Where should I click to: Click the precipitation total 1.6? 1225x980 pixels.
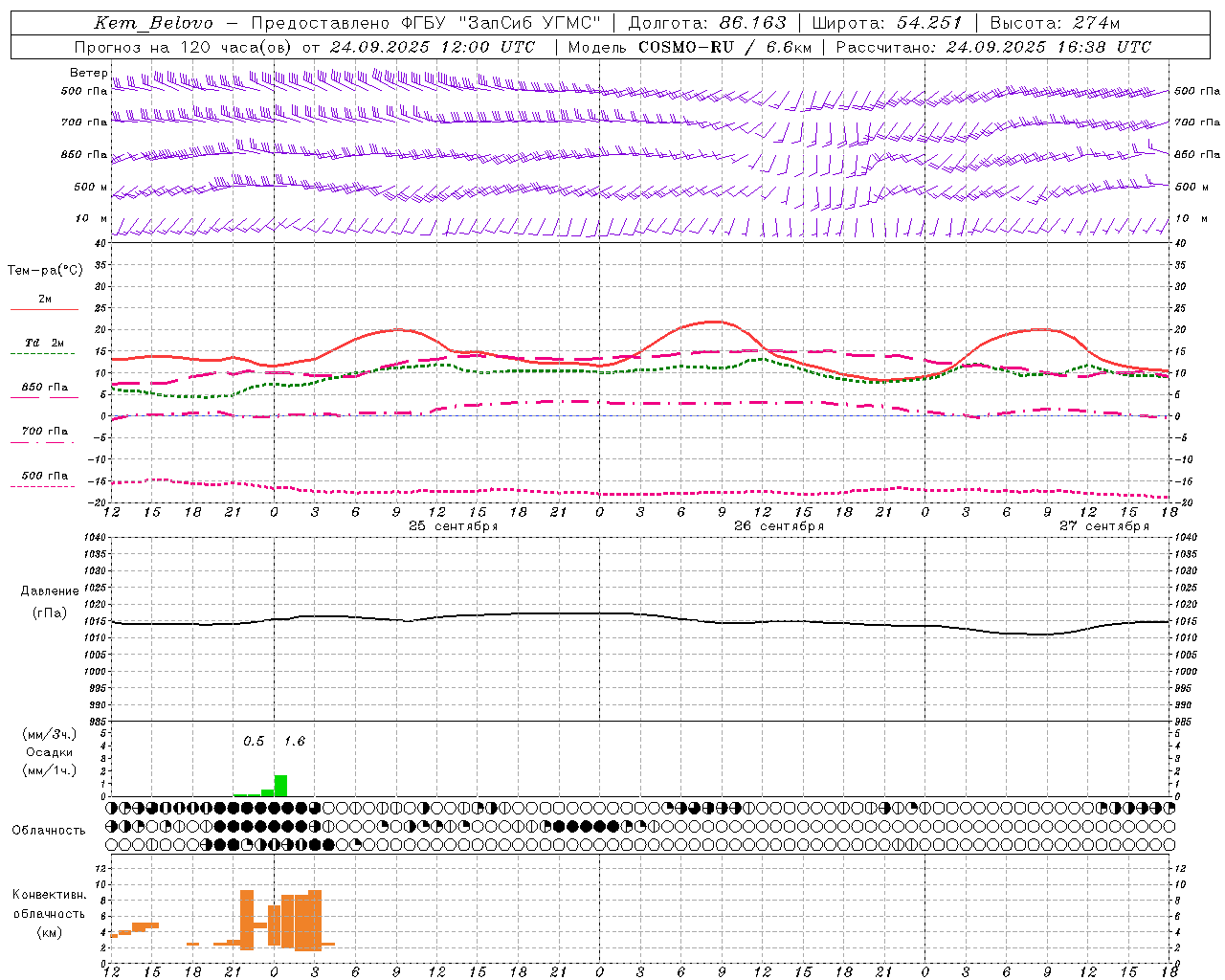tap(295, 742)
